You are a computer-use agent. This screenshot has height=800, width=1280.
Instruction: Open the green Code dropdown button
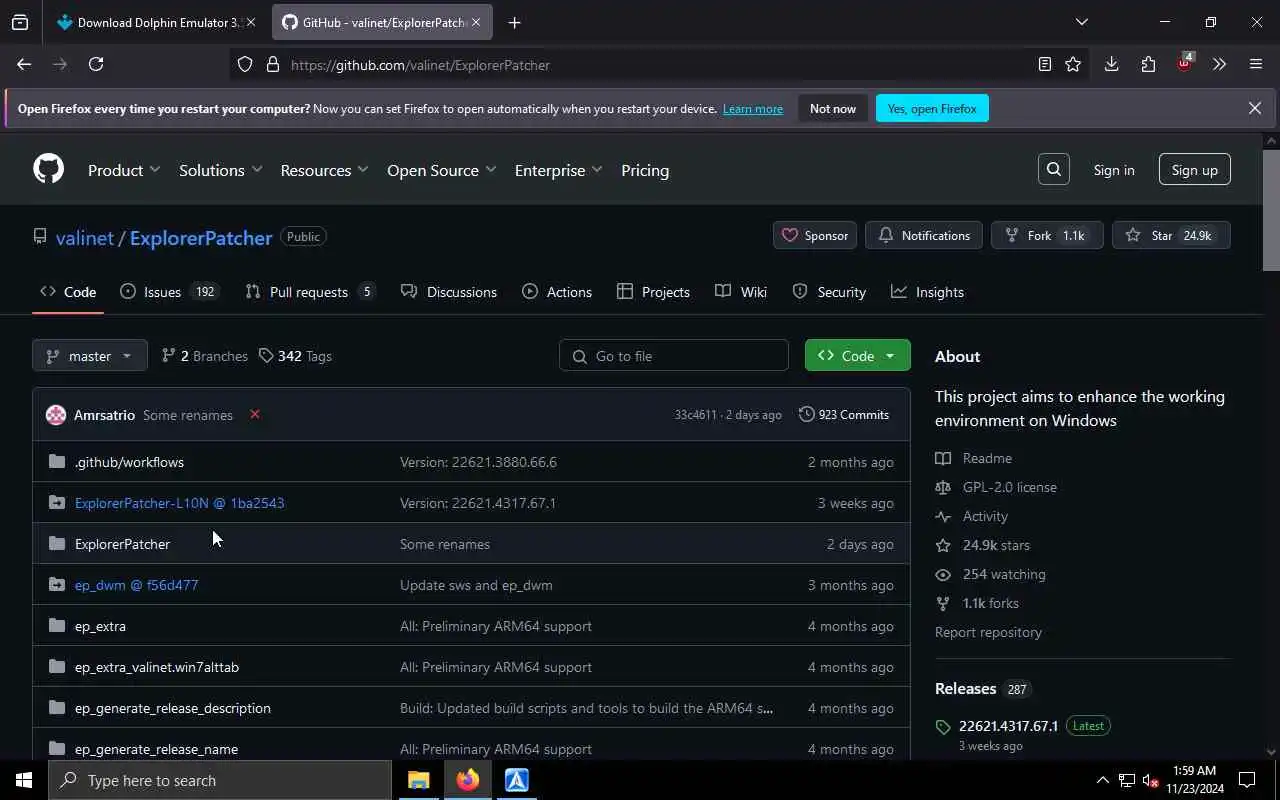point(857,356)
